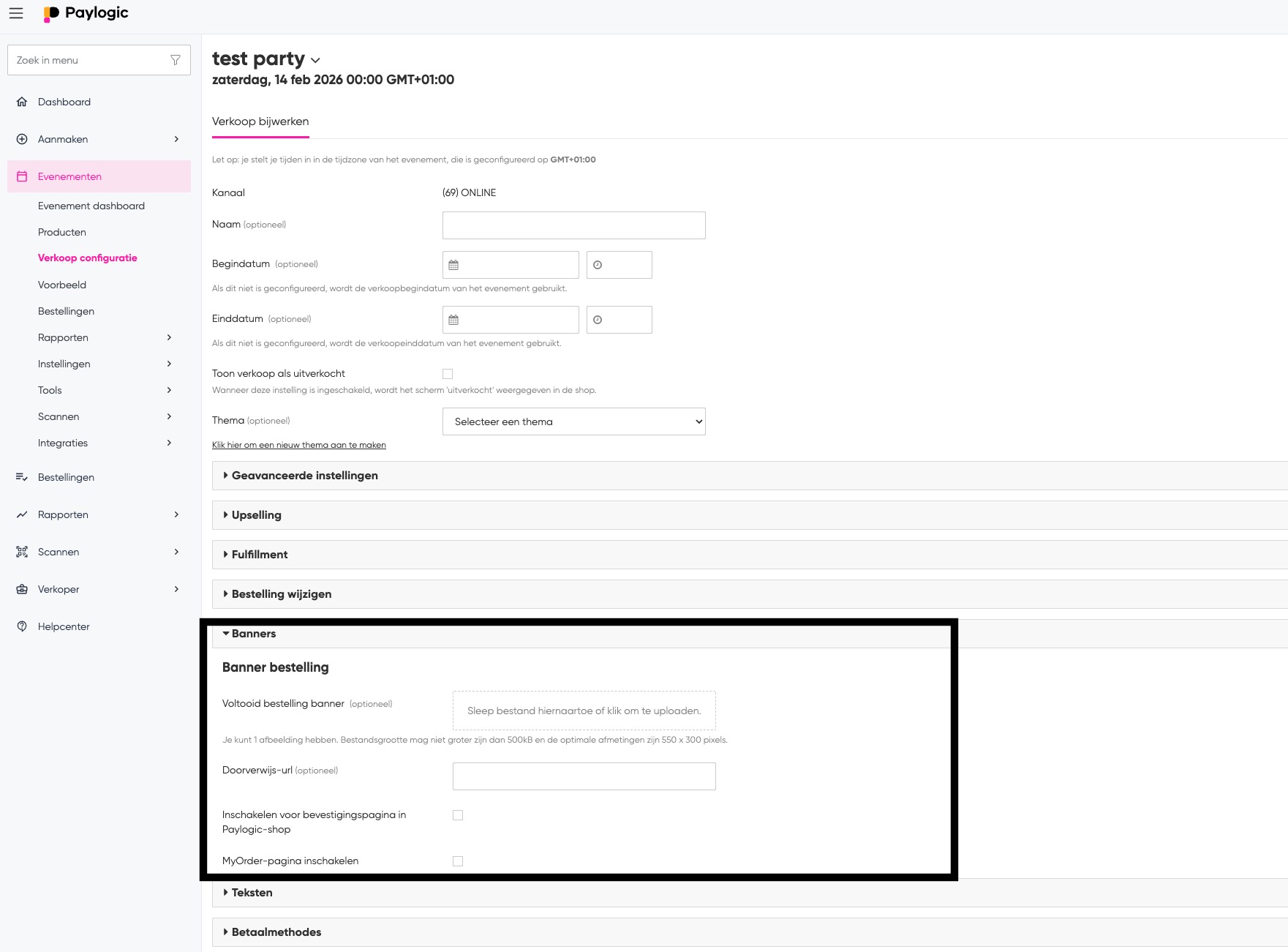1288x952 pixels.
Task: Click the Doorverwijs-url input field
Action: click(584, 776)
